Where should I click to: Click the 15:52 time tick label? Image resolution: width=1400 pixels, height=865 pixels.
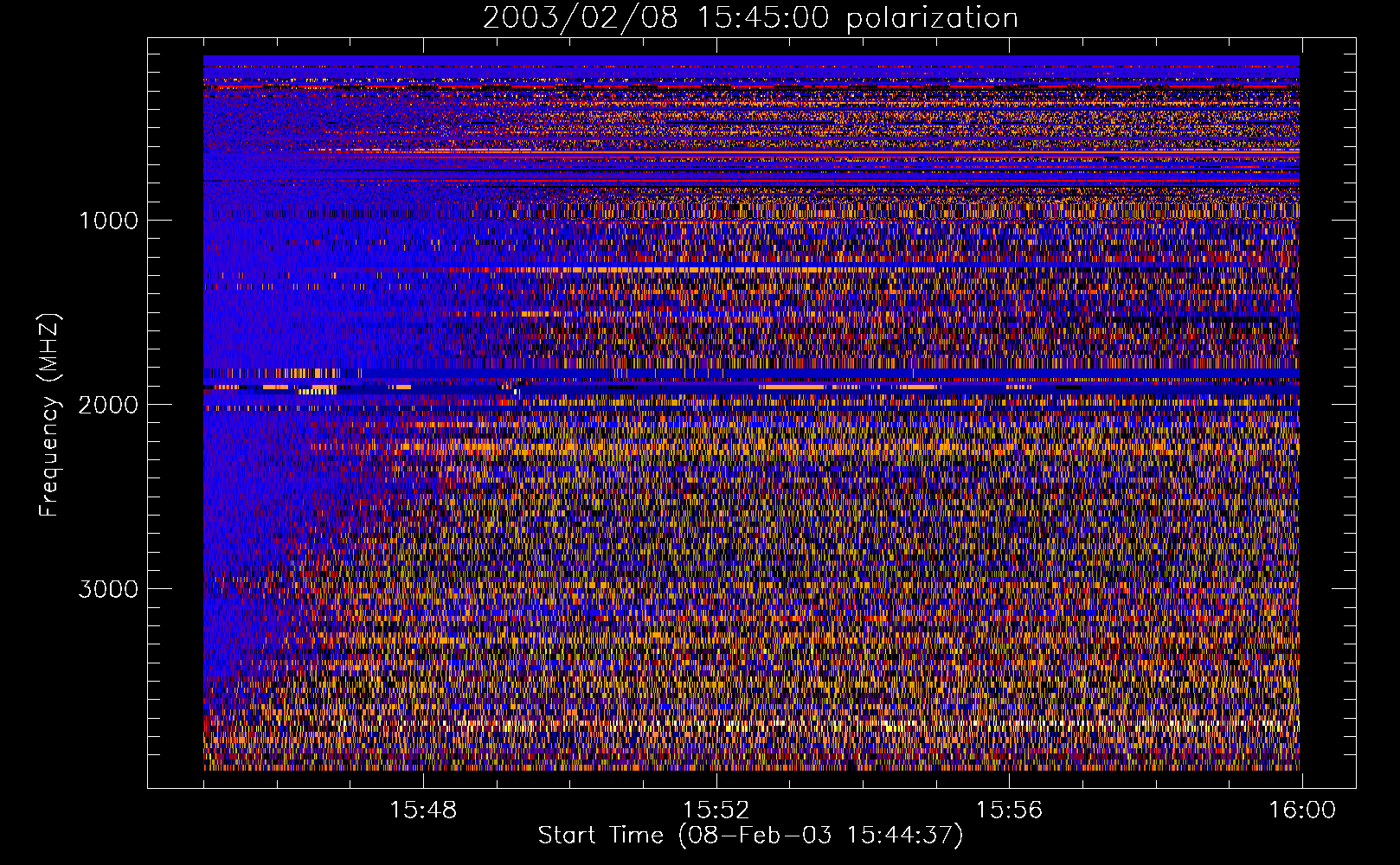click(716, 811)
